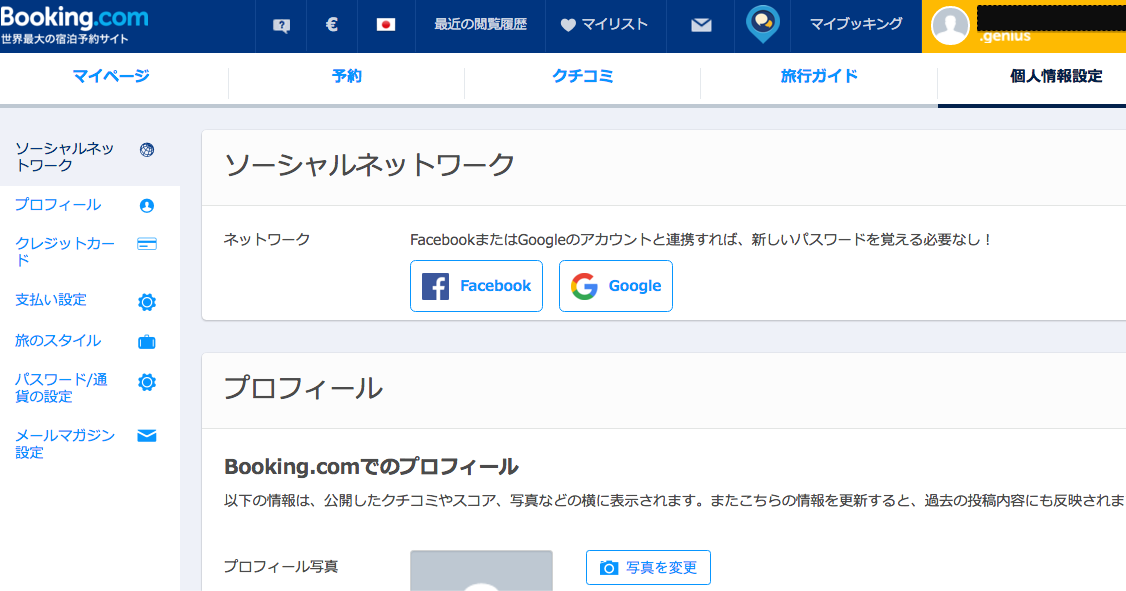This screenshot has width=1126, height=591.
Task: Switch to the マイページ tab
Action: coord(111,75)
